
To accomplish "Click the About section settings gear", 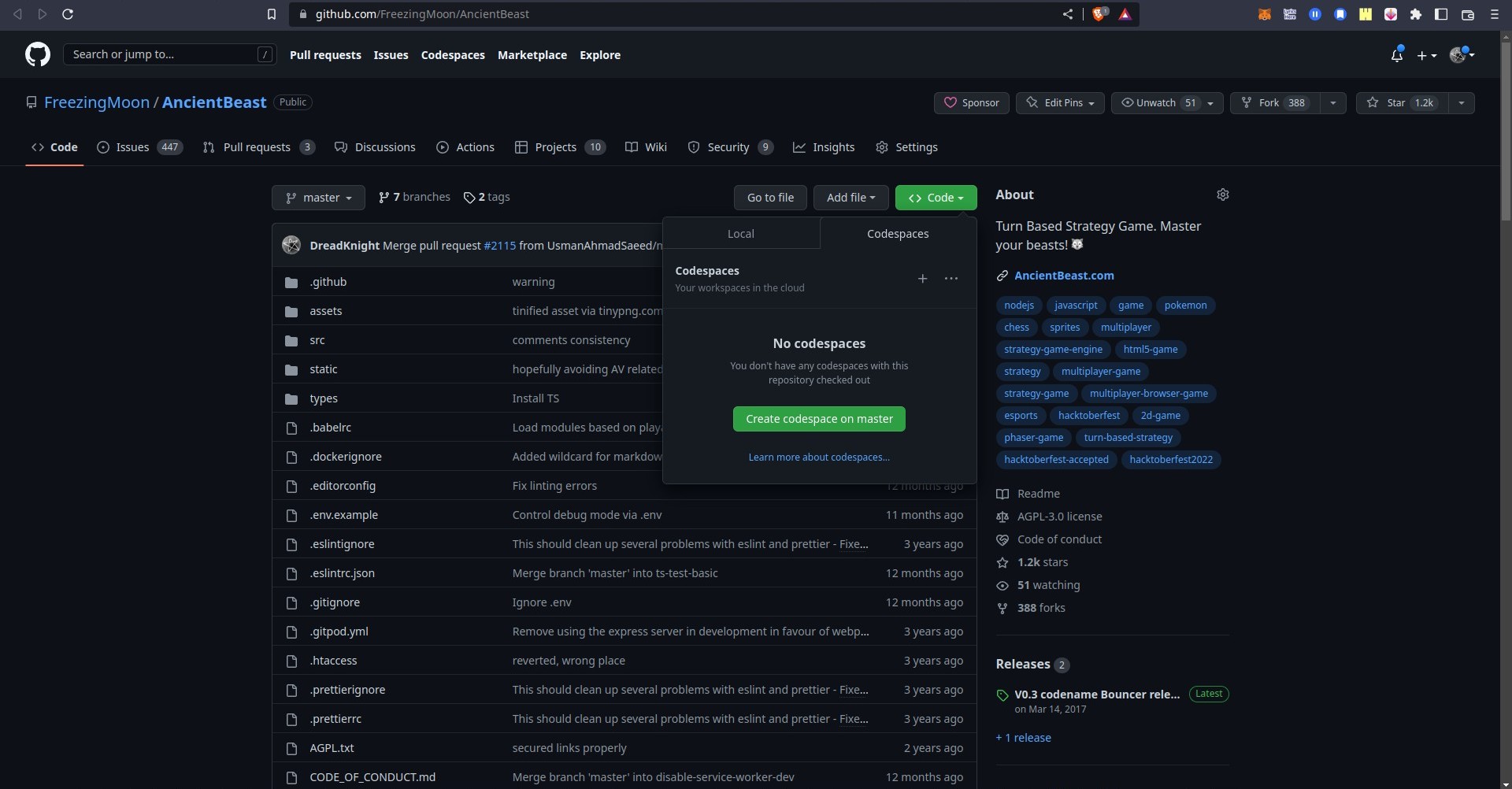I will pos(1222,194).
